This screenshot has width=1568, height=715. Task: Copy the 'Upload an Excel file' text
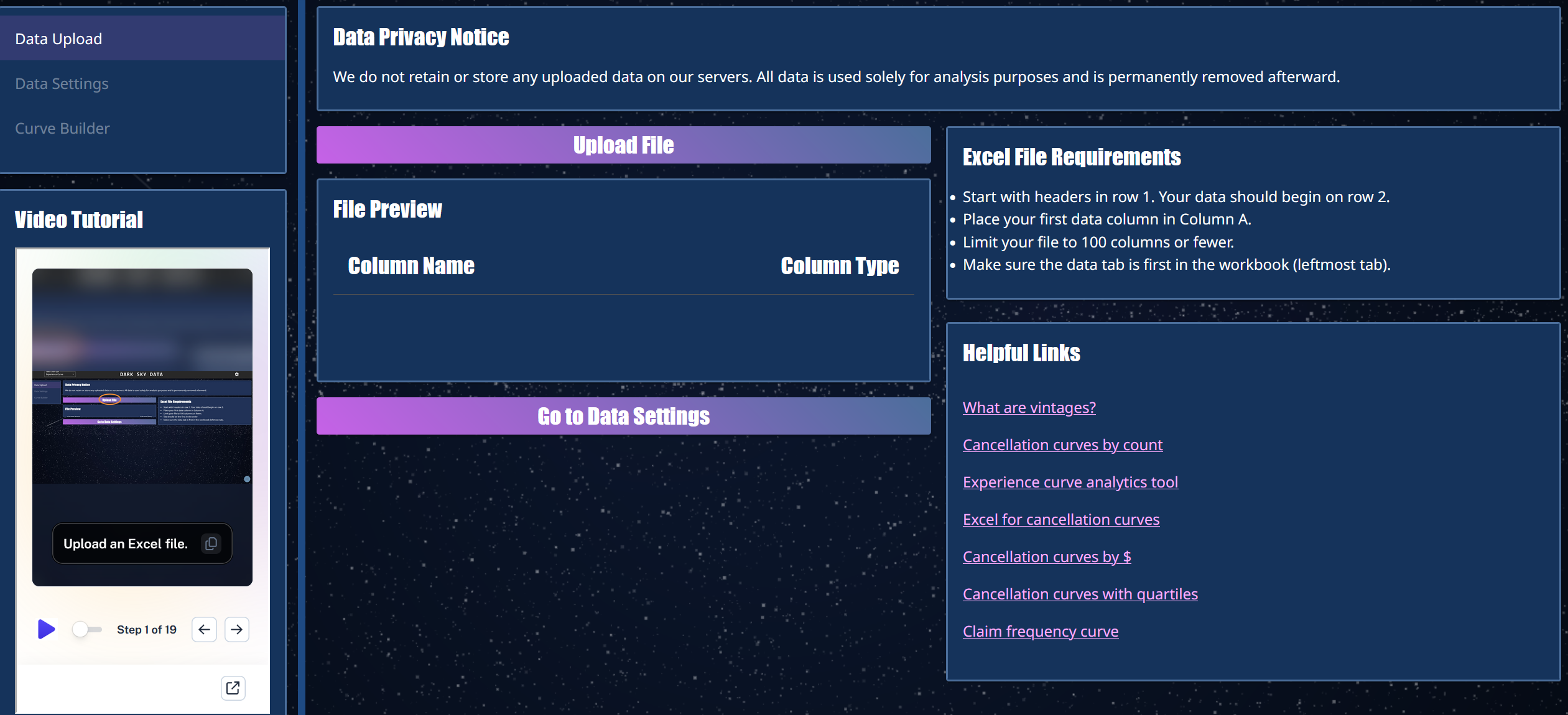(211, 543)
